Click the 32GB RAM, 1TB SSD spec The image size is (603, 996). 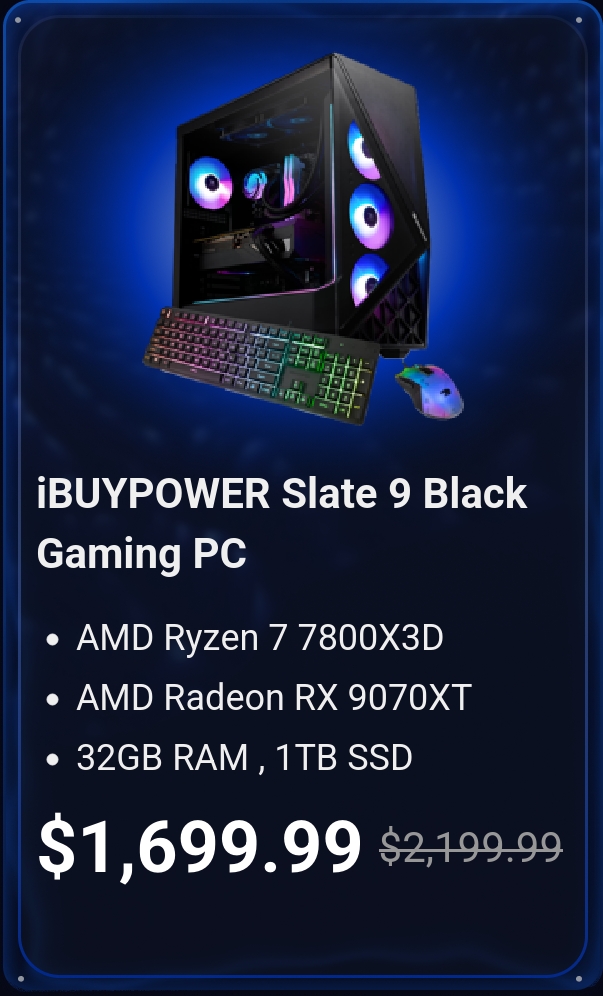click(x=245, y=757)
